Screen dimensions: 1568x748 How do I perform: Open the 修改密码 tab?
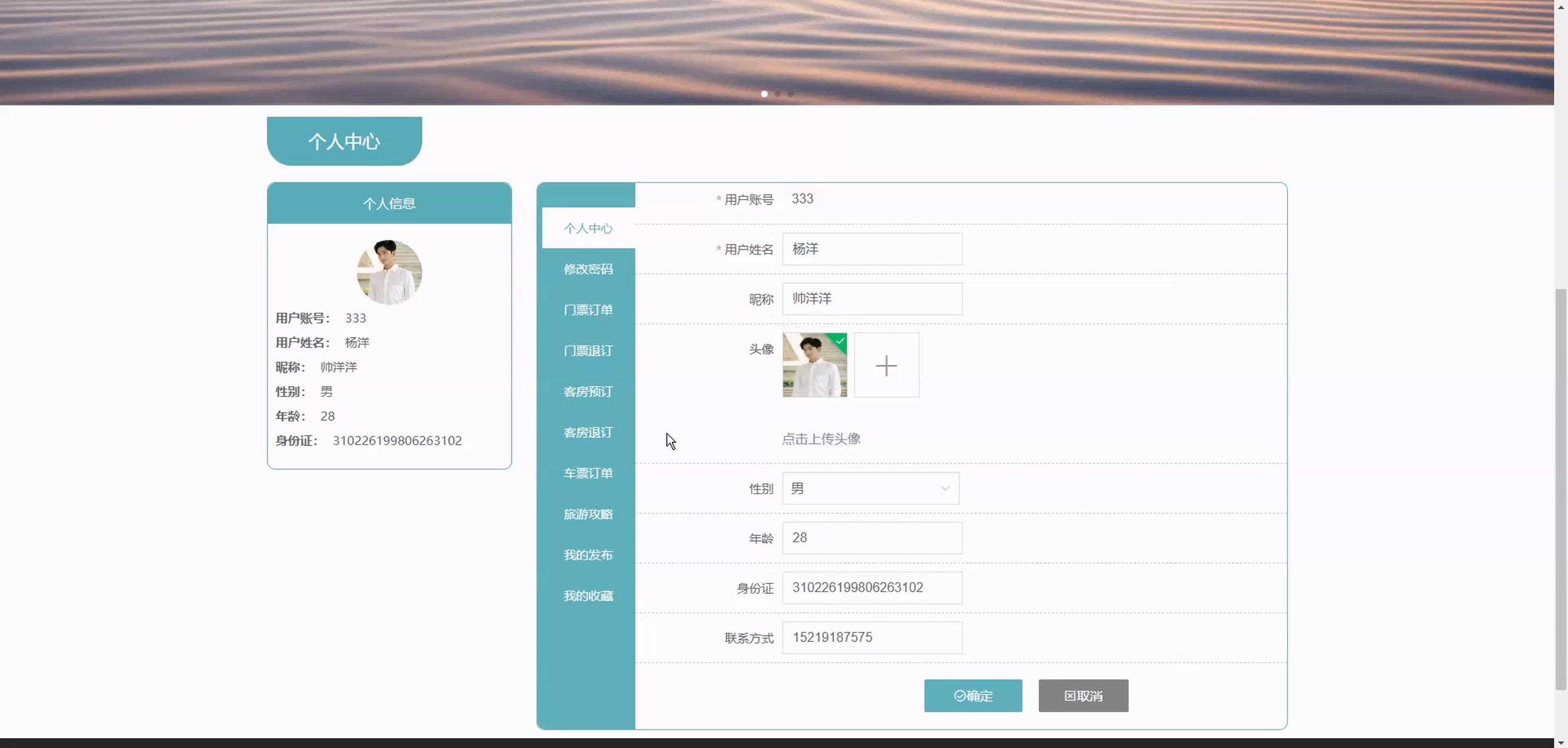coord(587,269)
